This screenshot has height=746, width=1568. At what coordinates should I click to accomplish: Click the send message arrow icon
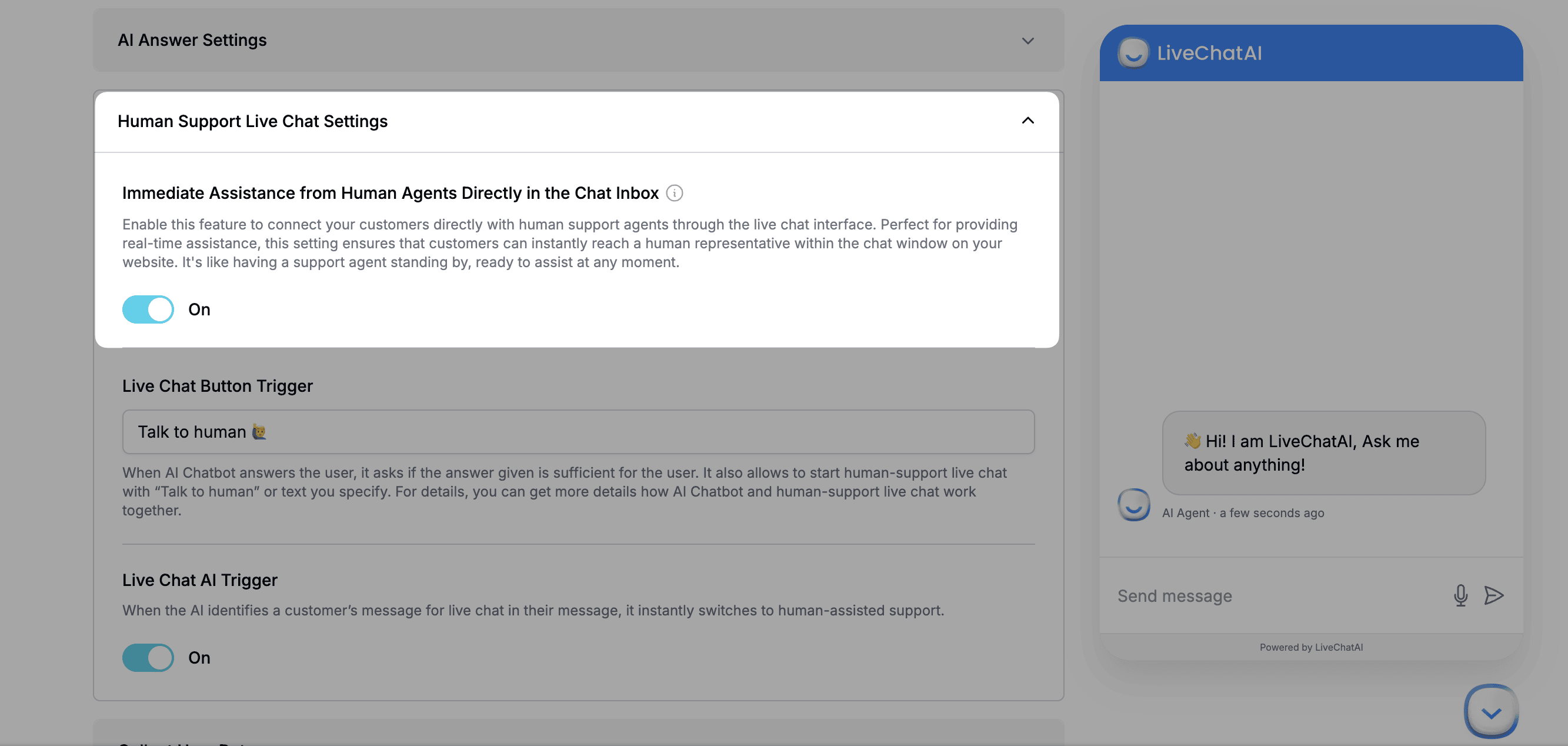[1494, 595]
